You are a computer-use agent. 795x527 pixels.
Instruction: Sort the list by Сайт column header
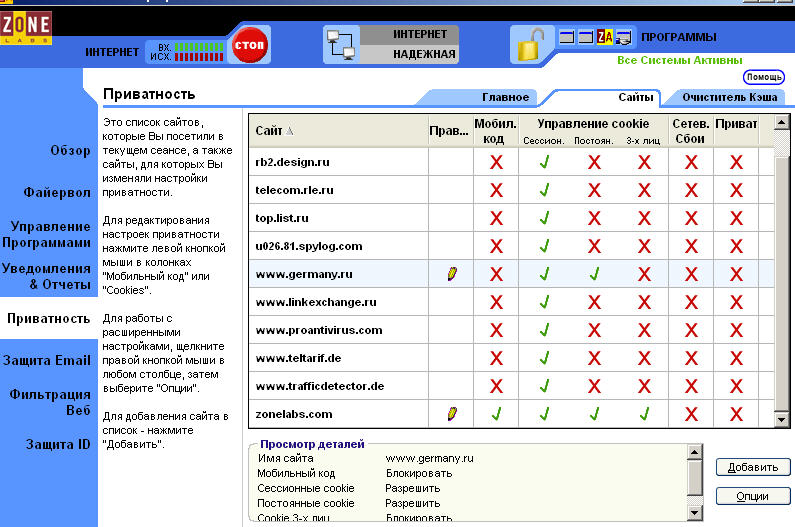(339, 131)
